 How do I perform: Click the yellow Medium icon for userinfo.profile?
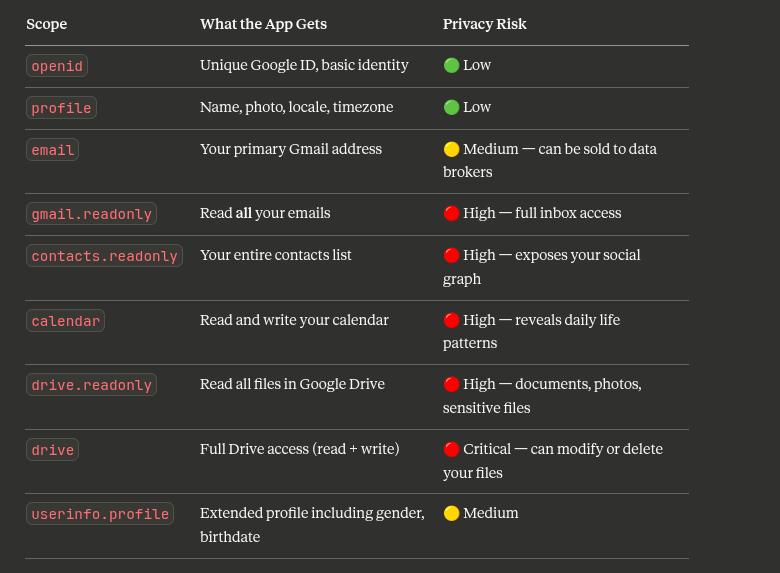451,513
